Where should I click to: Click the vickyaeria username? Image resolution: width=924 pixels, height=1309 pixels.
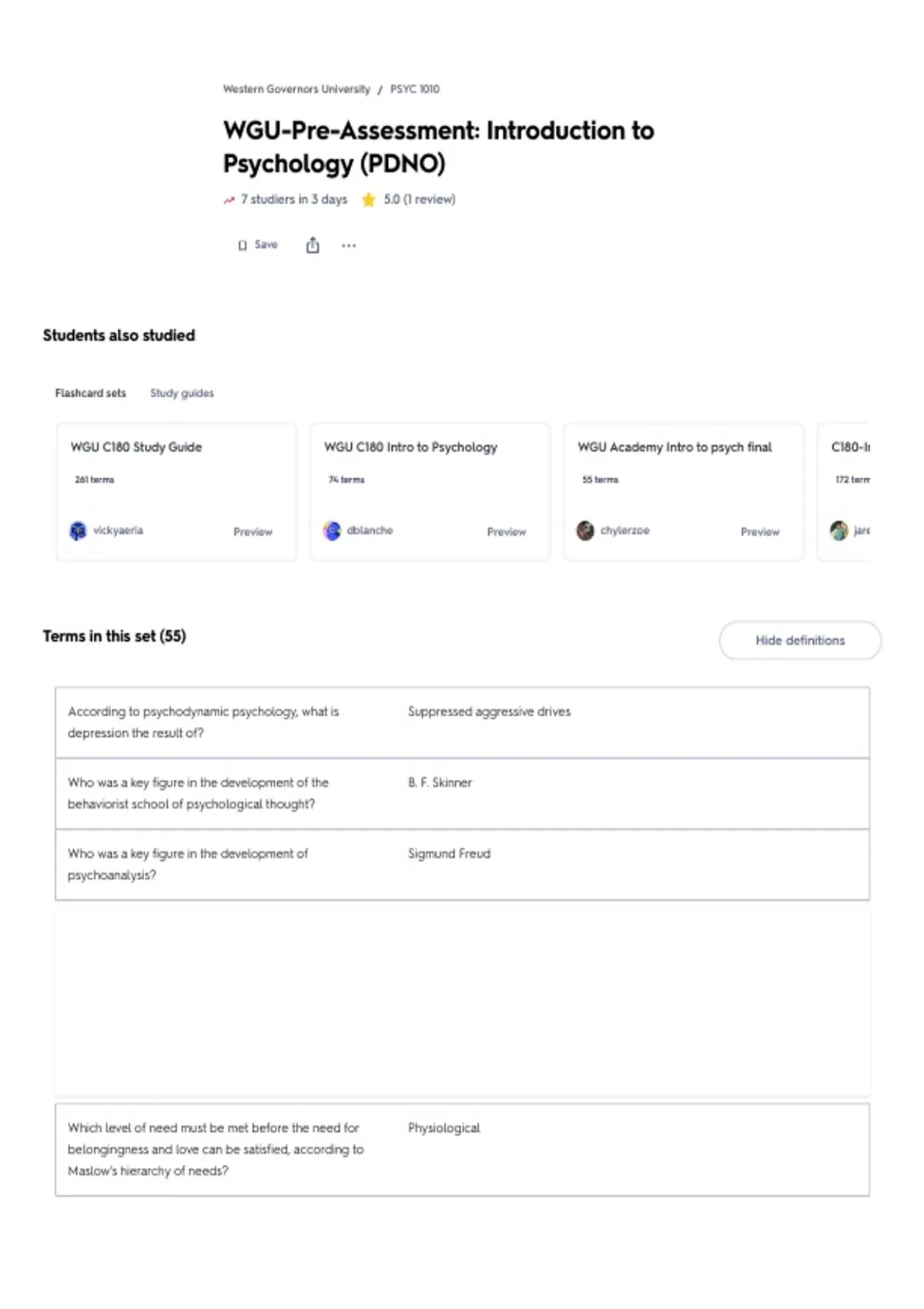pyautogui.click(x=118, y=531)
